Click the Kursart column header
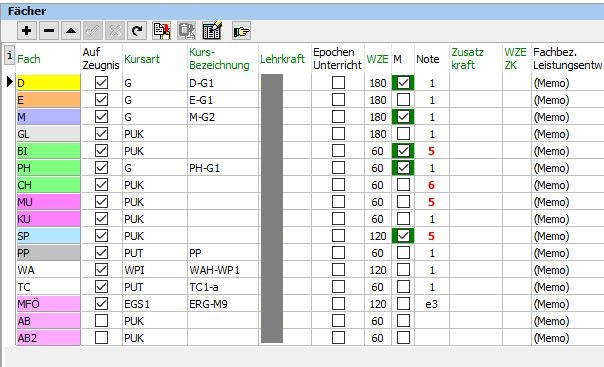This screenshot has width=604, height=367. coord(142,59)
